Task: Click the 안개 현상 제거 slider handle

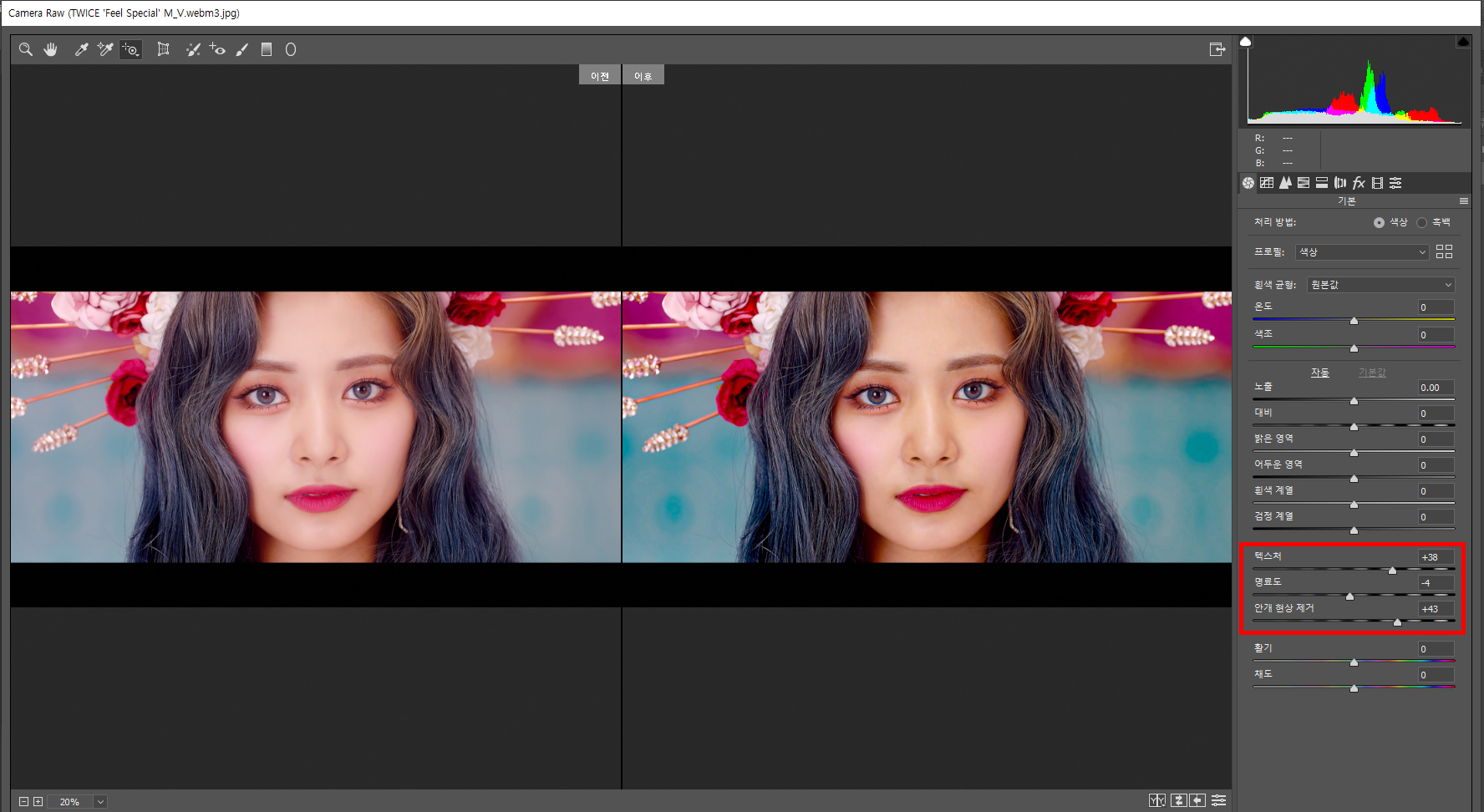Action: [x=1397, y=622]
